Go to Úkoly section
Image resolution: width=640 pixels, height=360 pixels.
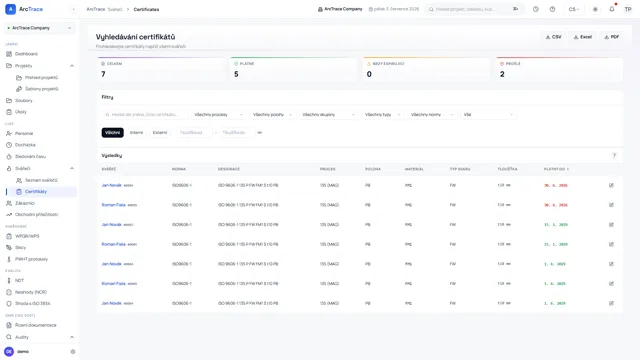click(x=21, y=112)
